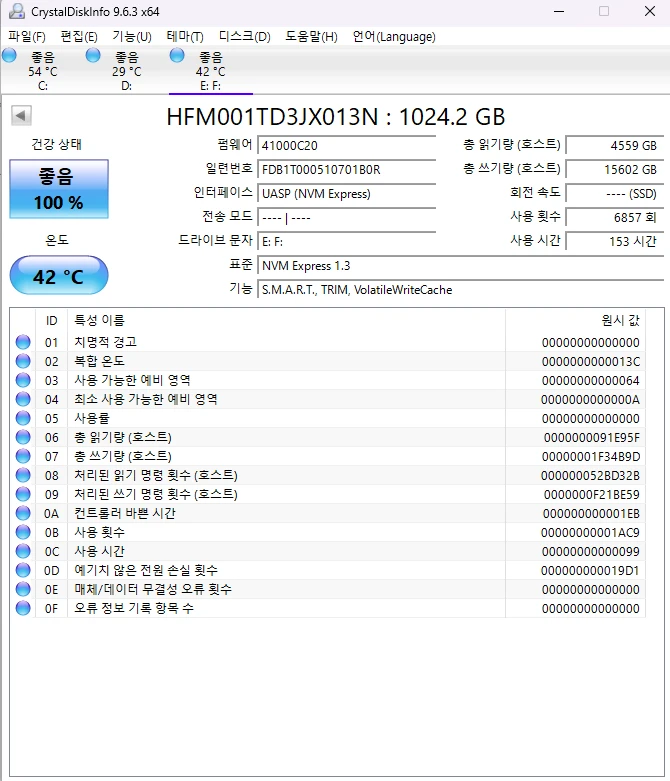The height and width of the screenshot is (781, 670).
Task: Click raw value 000000052BD32B
Action: [x=591, y=476]
